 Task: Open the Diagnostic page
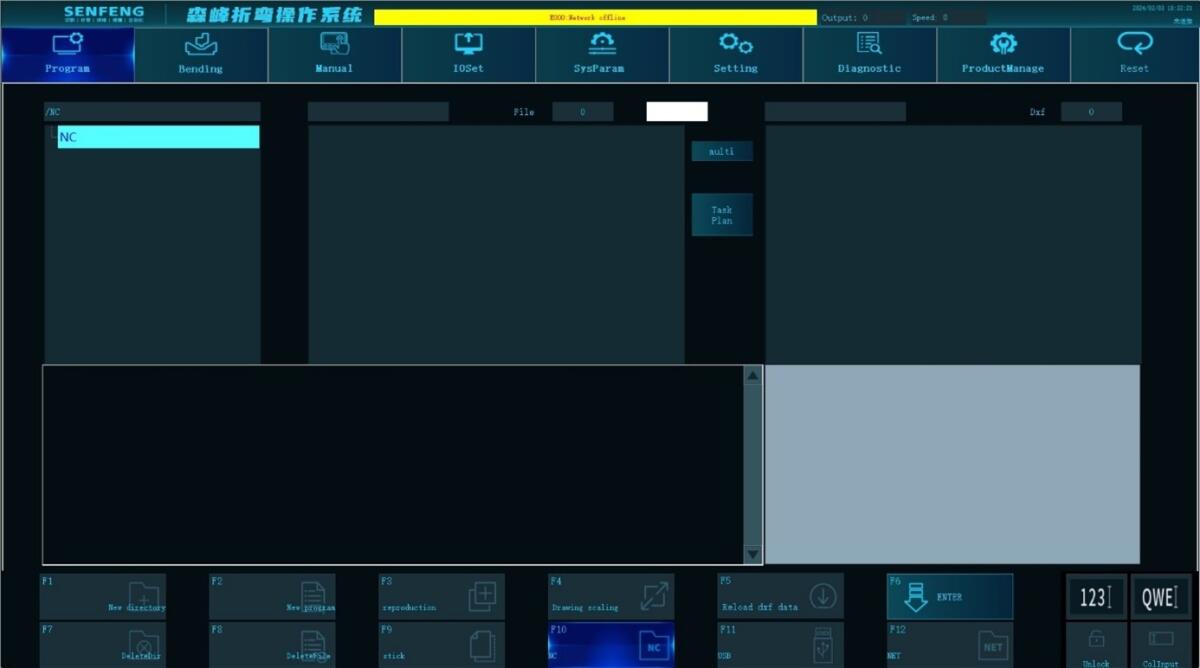coord(869,54)
